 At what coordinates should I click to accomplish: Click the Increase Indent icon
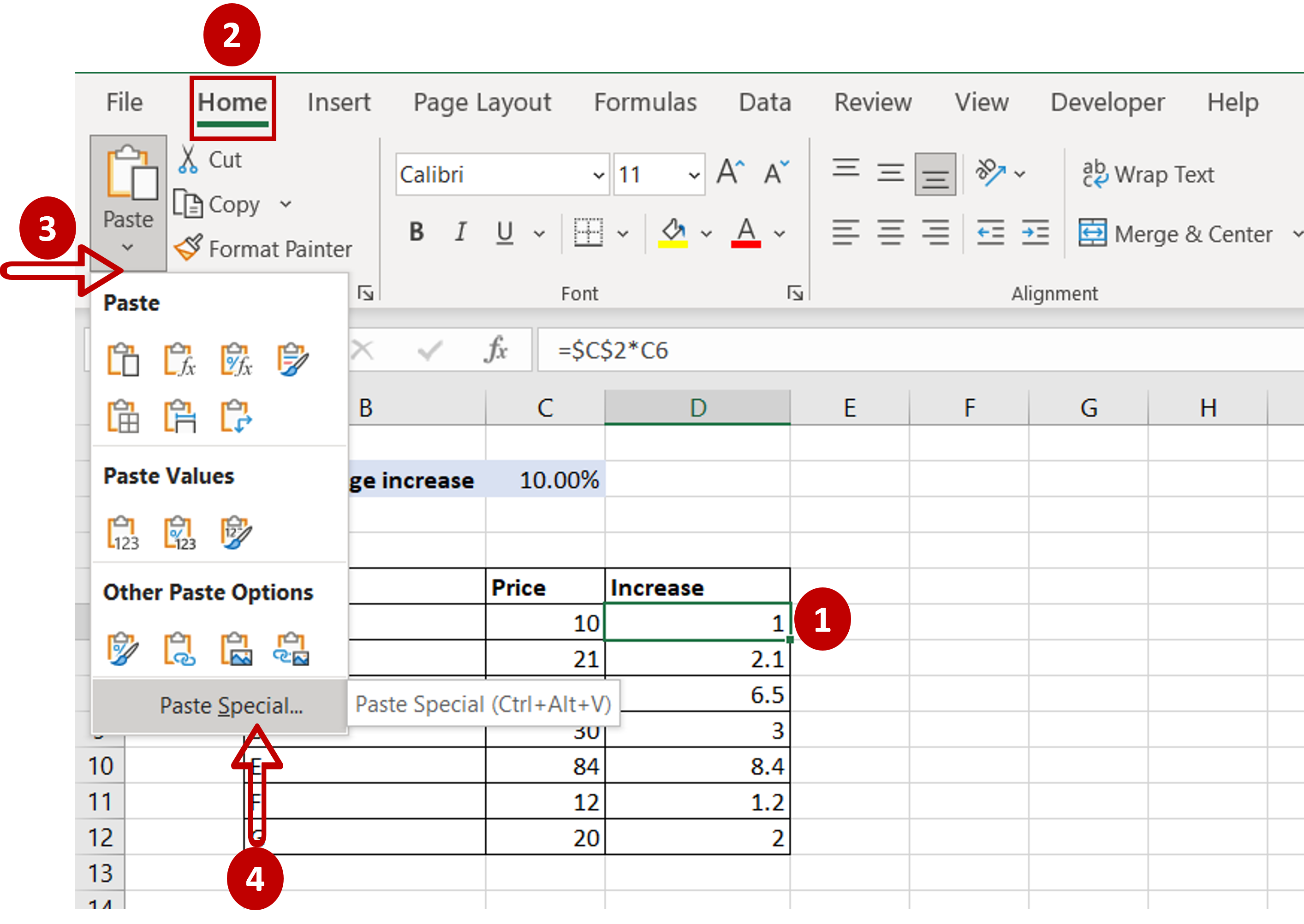pos(1036,233)
